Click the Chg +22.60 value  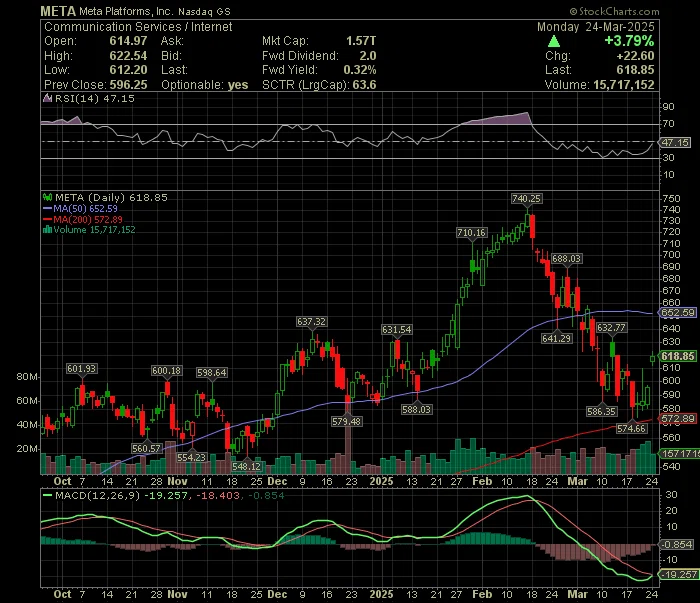coord(635,56)
